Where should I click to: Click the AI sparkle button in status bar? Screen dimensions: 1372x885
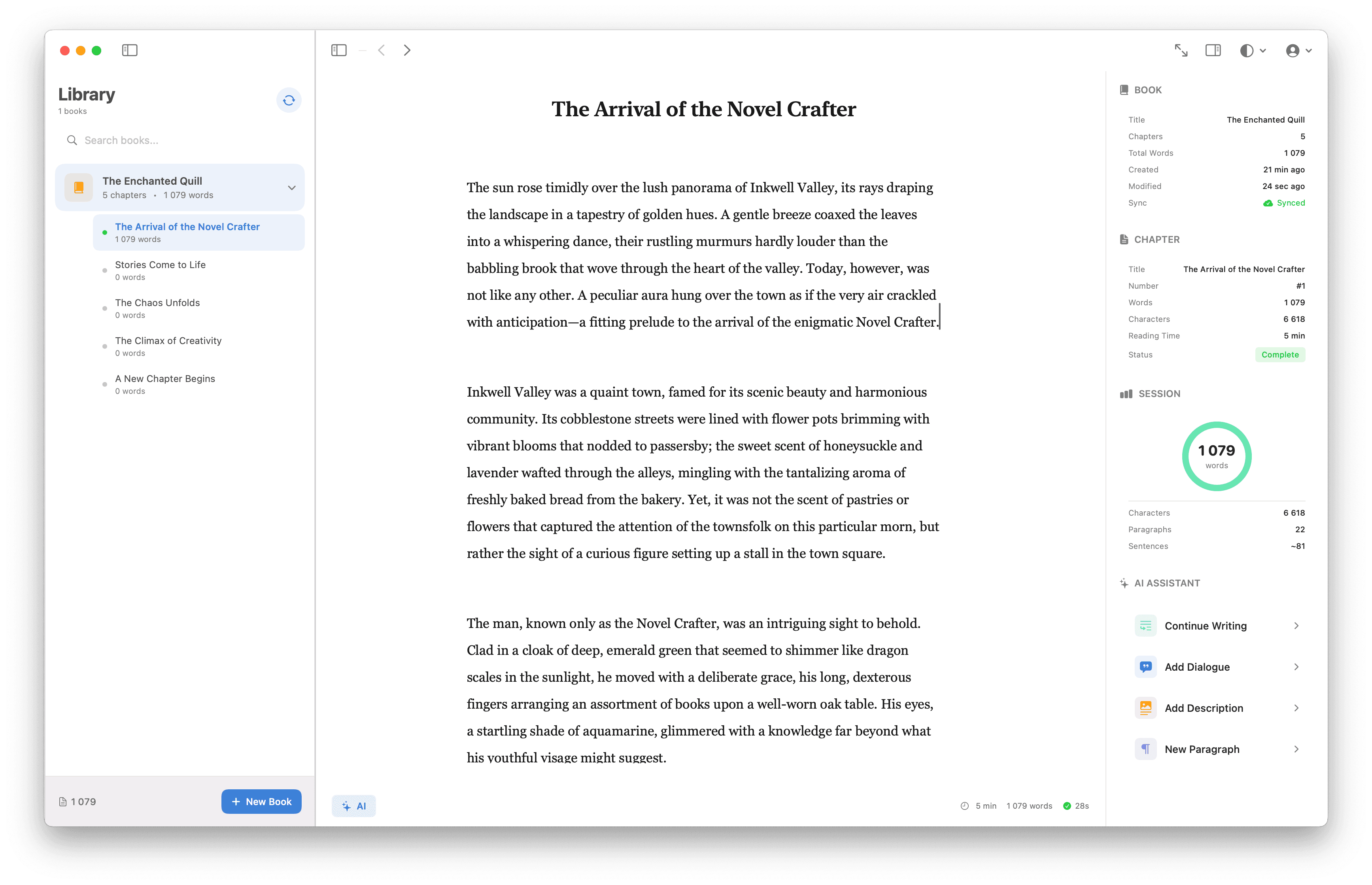coord(353,806)
